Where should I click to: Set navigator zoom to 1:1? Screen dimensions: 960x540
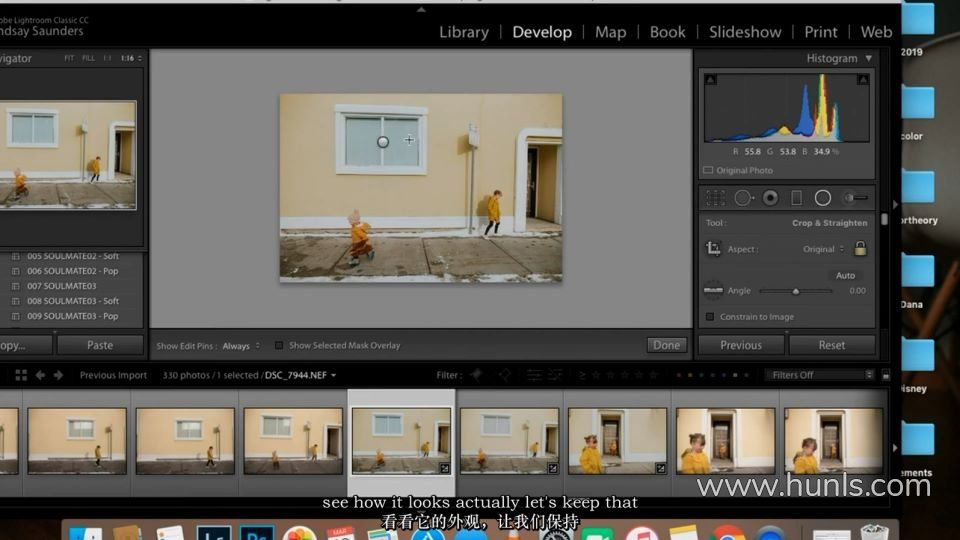108,58
